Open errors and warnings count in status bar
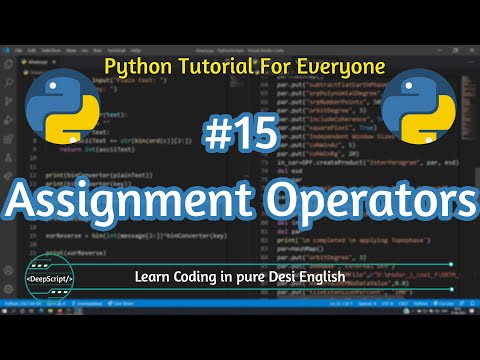This screenshot has height=360, width=480. click(x=56, y=303)
